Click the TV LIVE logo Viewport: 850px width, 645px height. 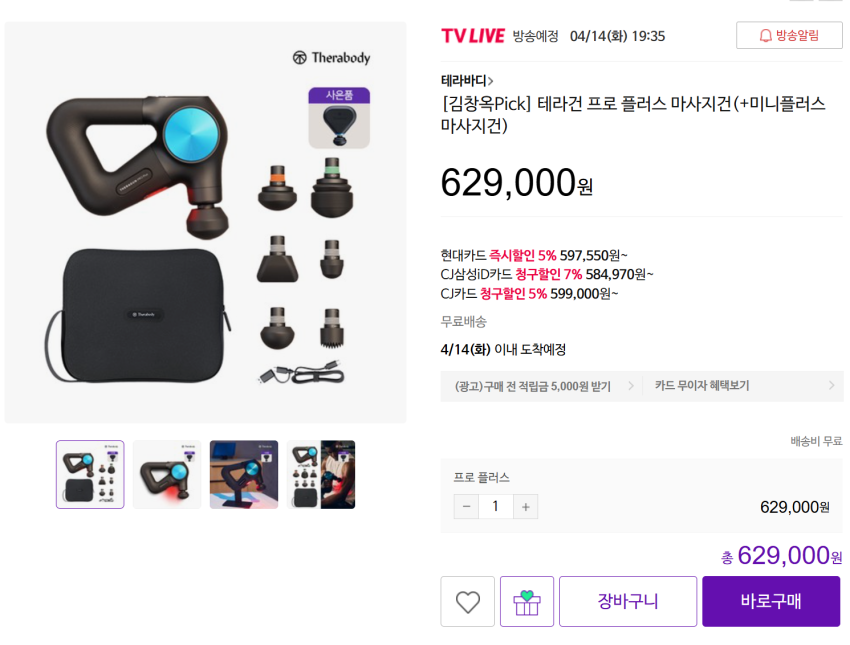coord(473,36)
